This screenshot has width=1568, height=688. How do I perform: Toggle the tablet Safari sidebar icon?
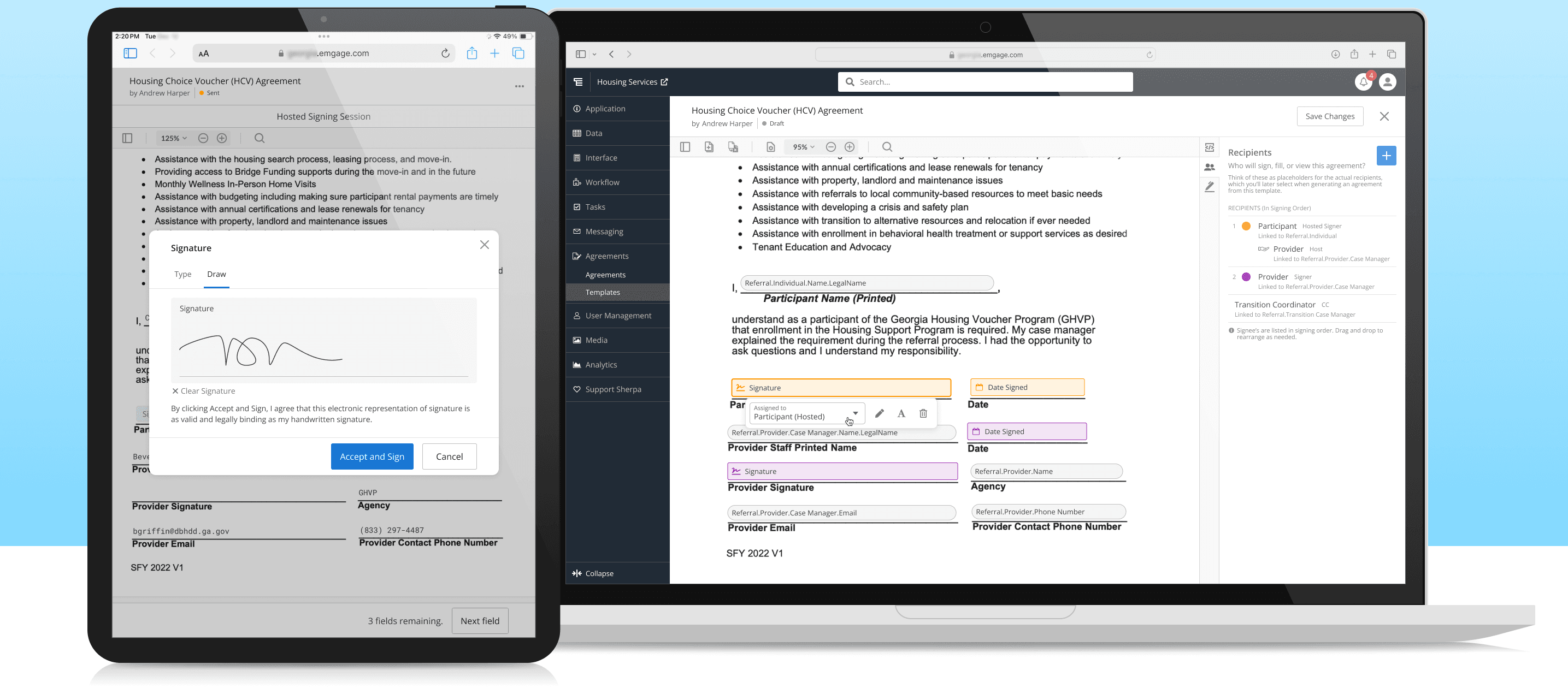pos(130,54)
